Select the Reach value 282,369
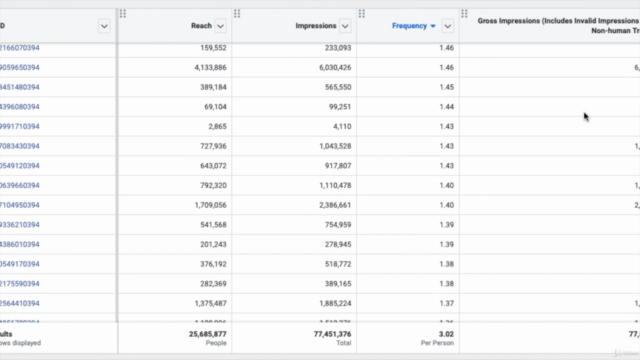This screenshot has width=640, height=360. tap(213, 284)
